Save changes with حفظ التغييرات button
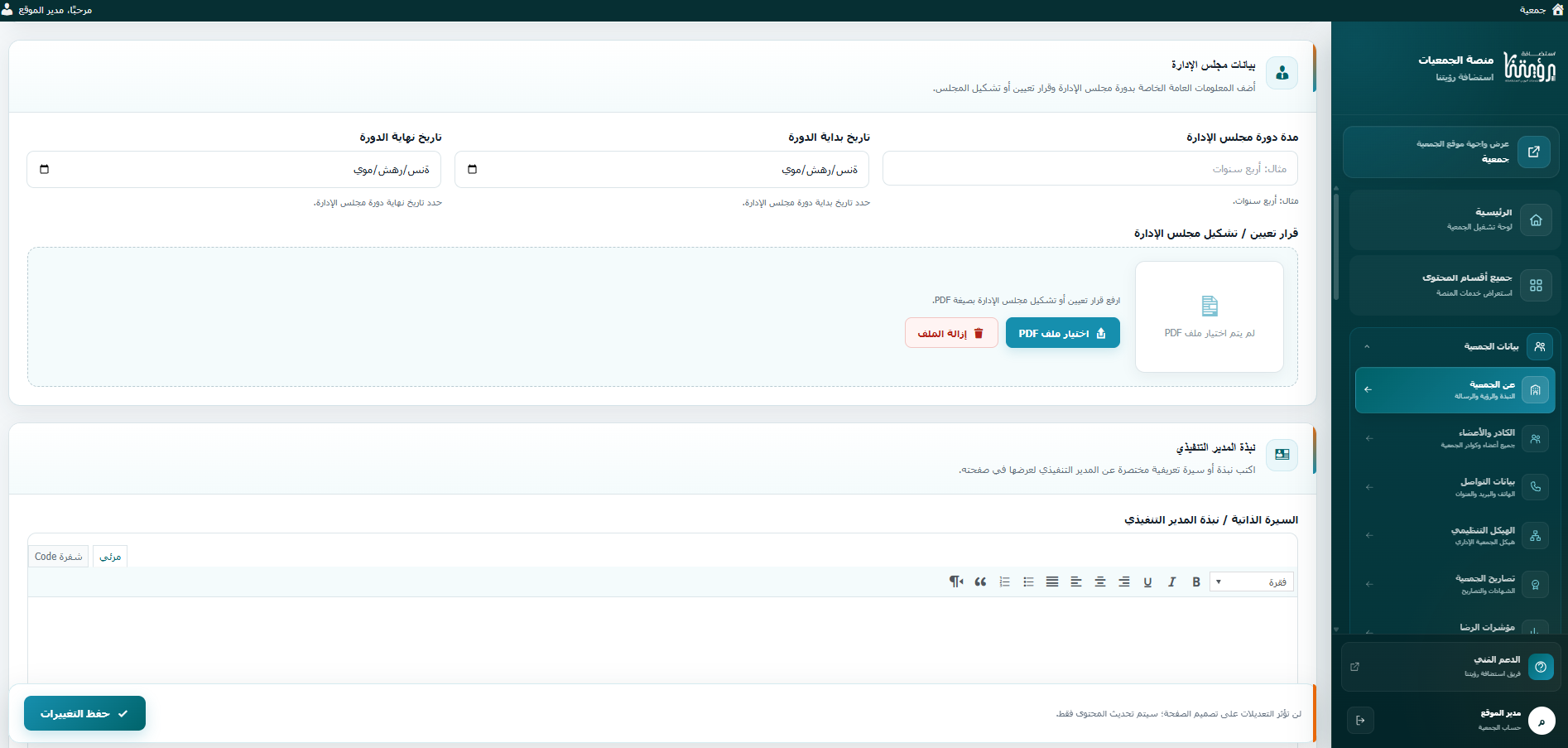This screenshot has height=748, width=1568. 84,713
